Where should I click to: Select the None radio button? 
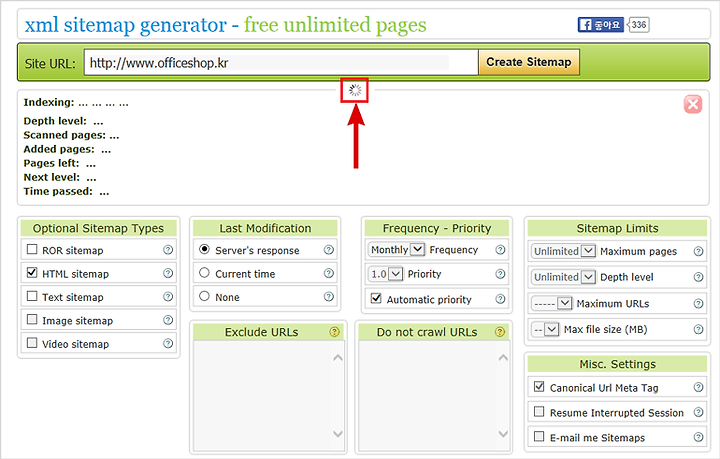[204, 296]
